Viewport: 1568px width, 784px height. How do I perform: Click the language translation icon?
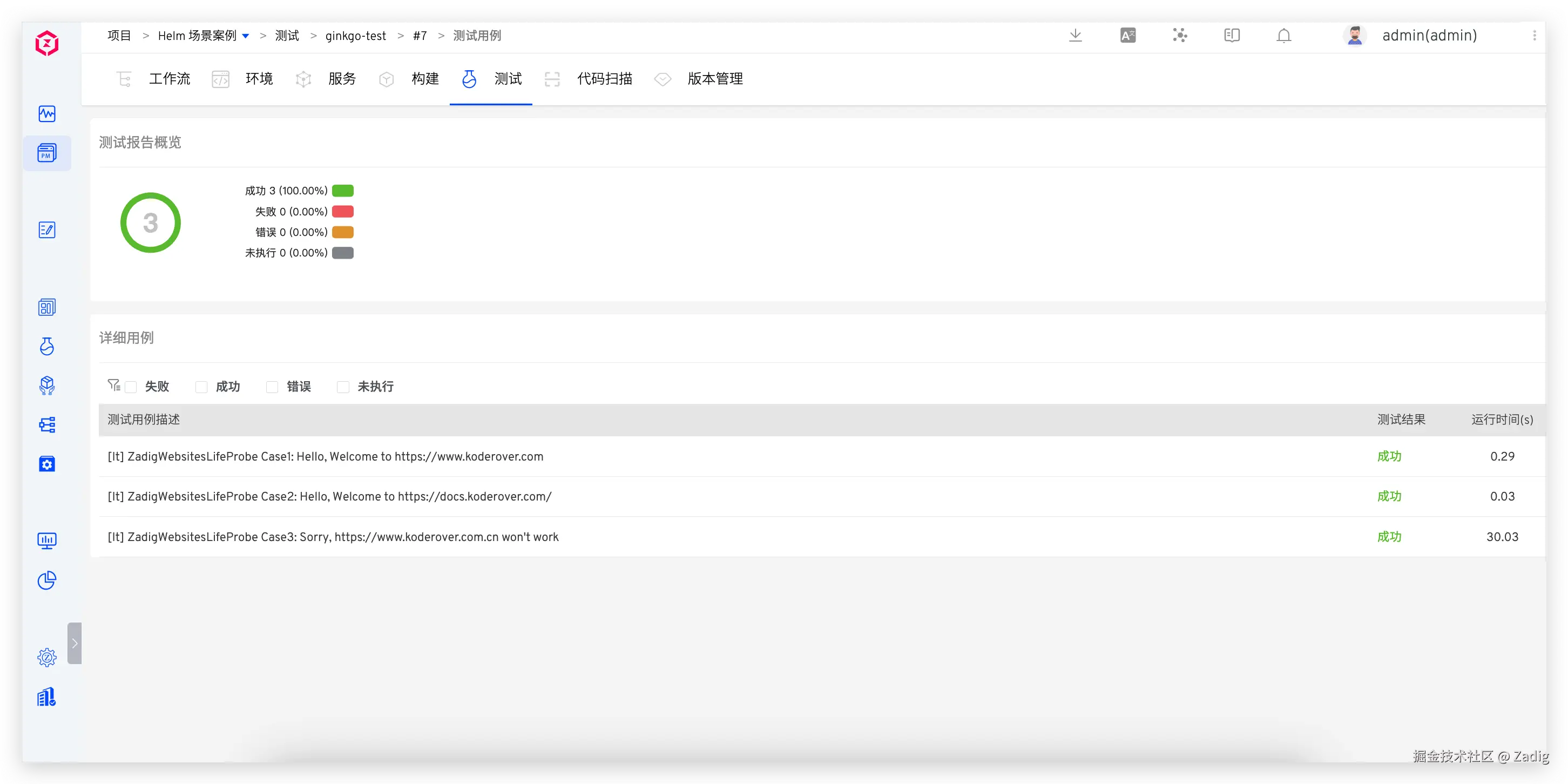click(1127, 35)
